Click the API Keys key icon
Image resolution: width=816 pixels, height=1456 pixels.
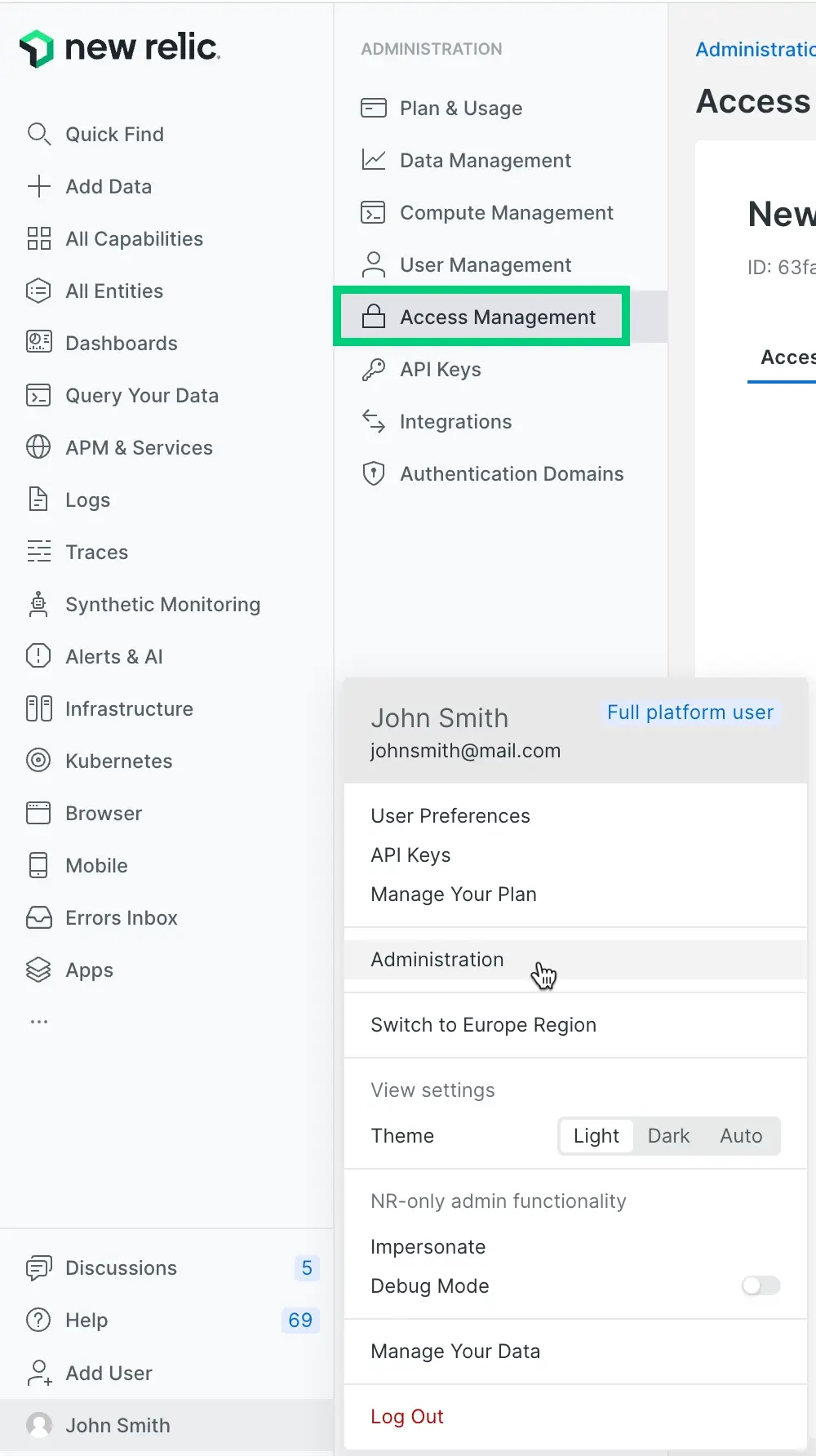373,370
